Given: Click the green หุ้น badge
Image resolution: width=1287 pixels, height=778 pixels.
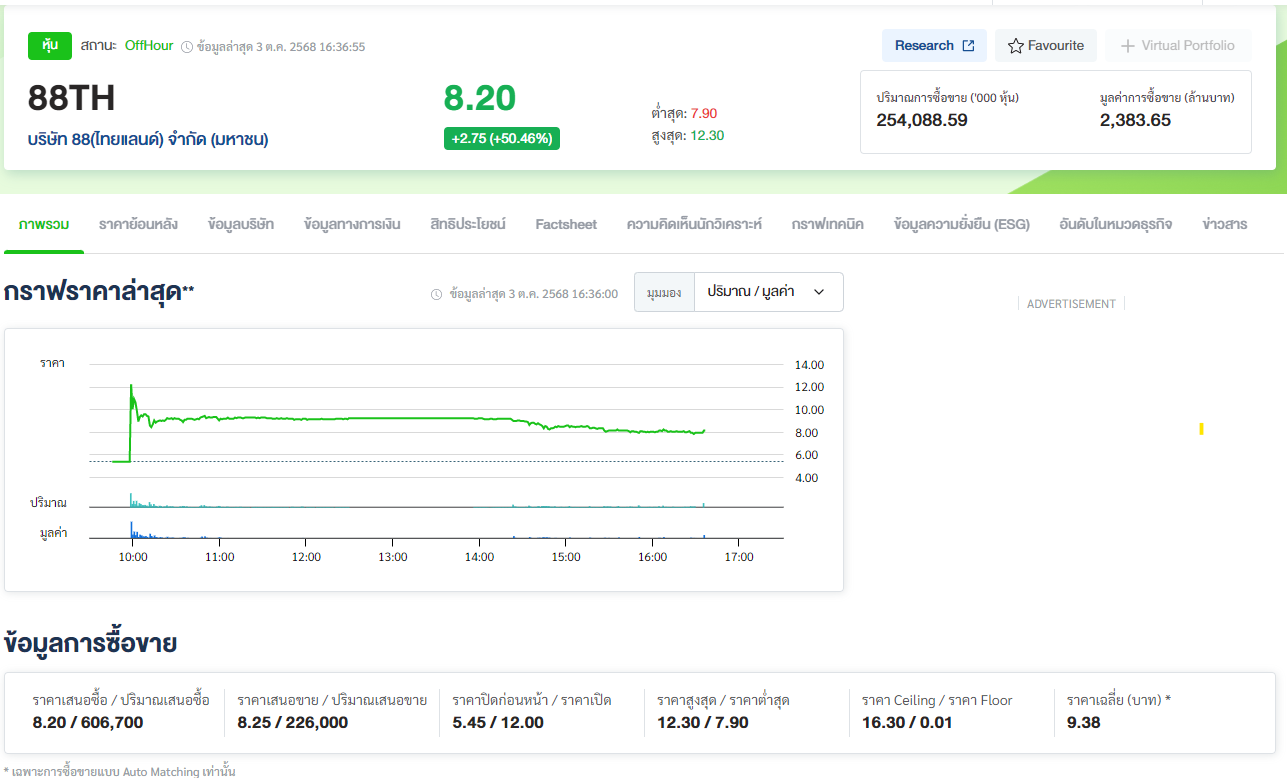Looking at the screenshot, I should (50, 45).
